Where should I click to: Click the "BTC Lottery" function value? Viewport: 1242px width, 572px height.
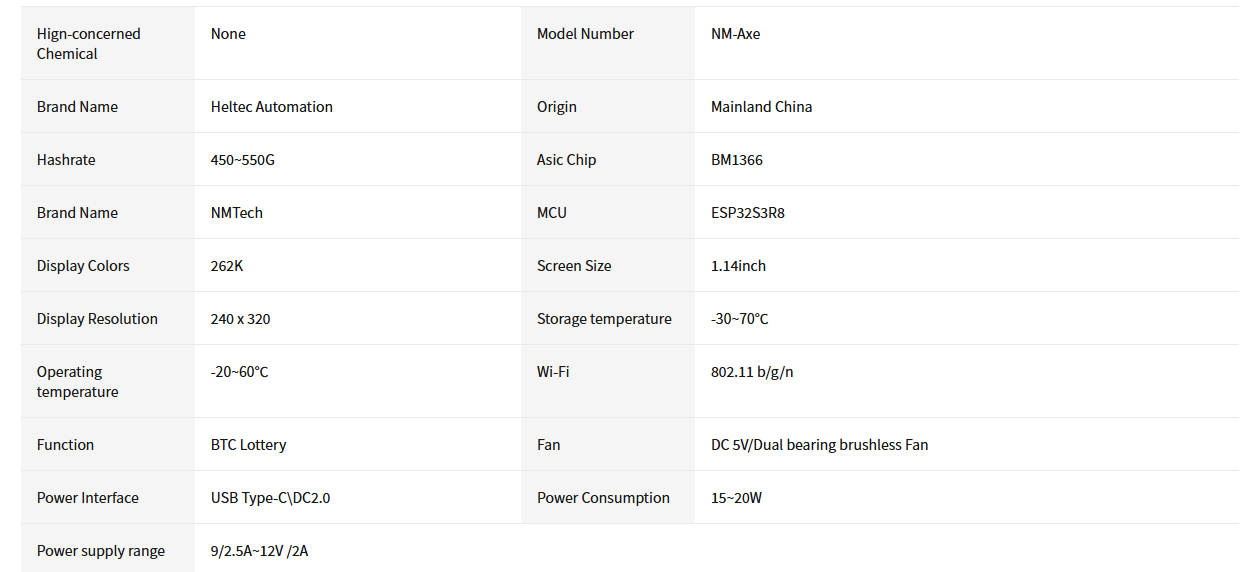[x=248, y=445]
